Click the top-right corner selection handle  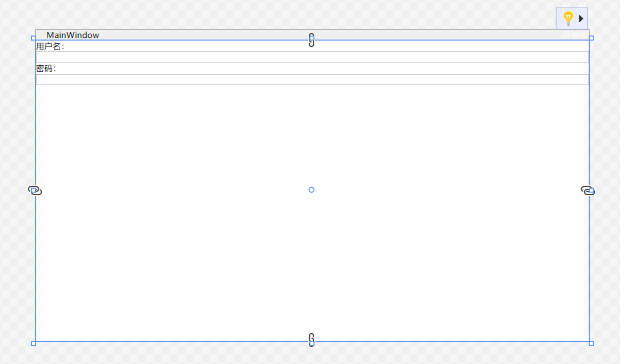[x=592, y=38]
